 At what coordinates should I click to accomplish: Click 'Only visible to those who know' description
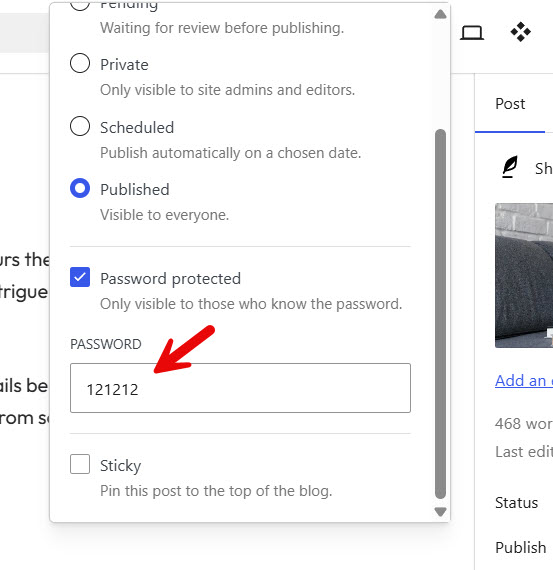(251, 304)
